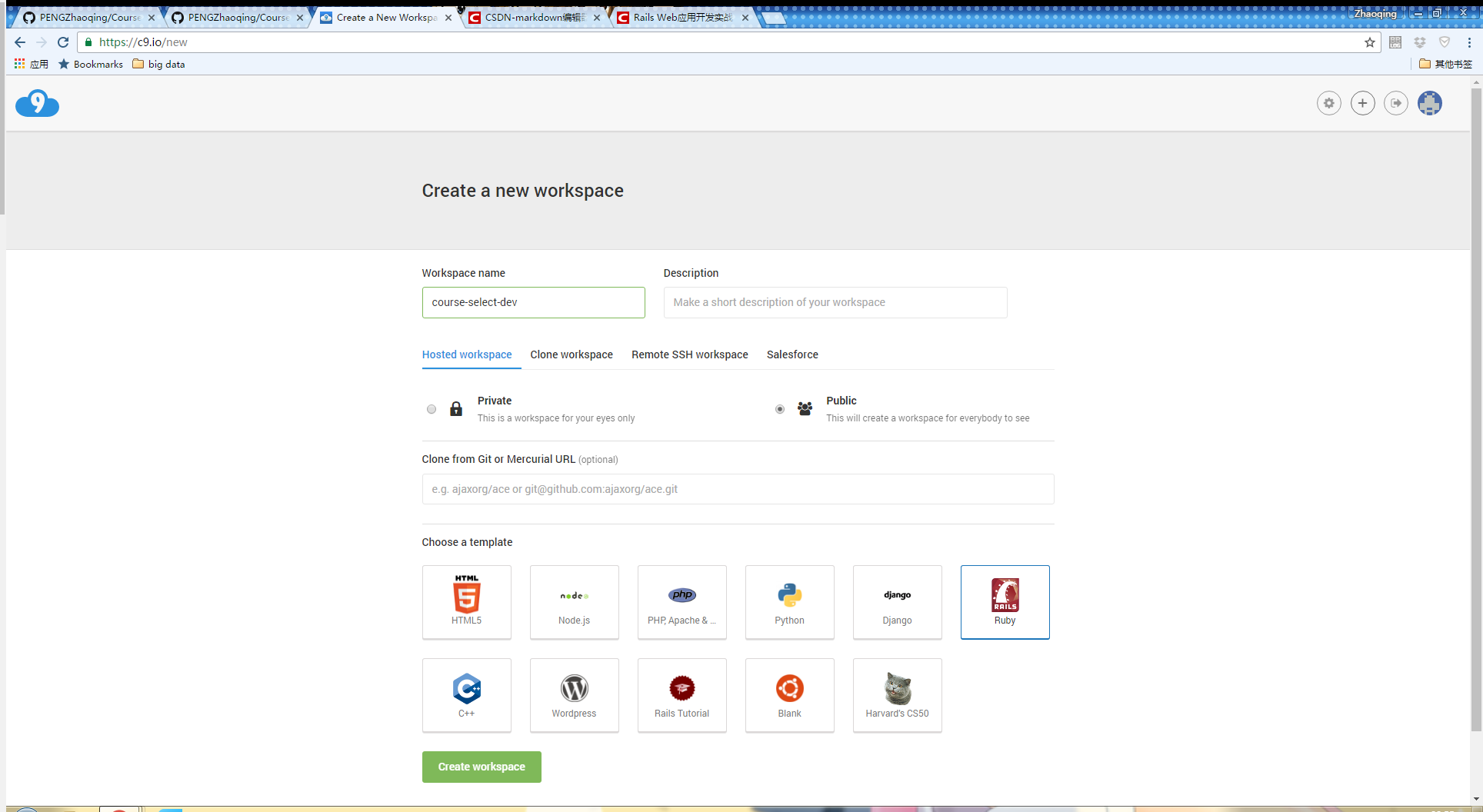Open the apps shortcut in bookmarks bar
The height and width of the screenshot is (812, 1483).
point(31,64)
